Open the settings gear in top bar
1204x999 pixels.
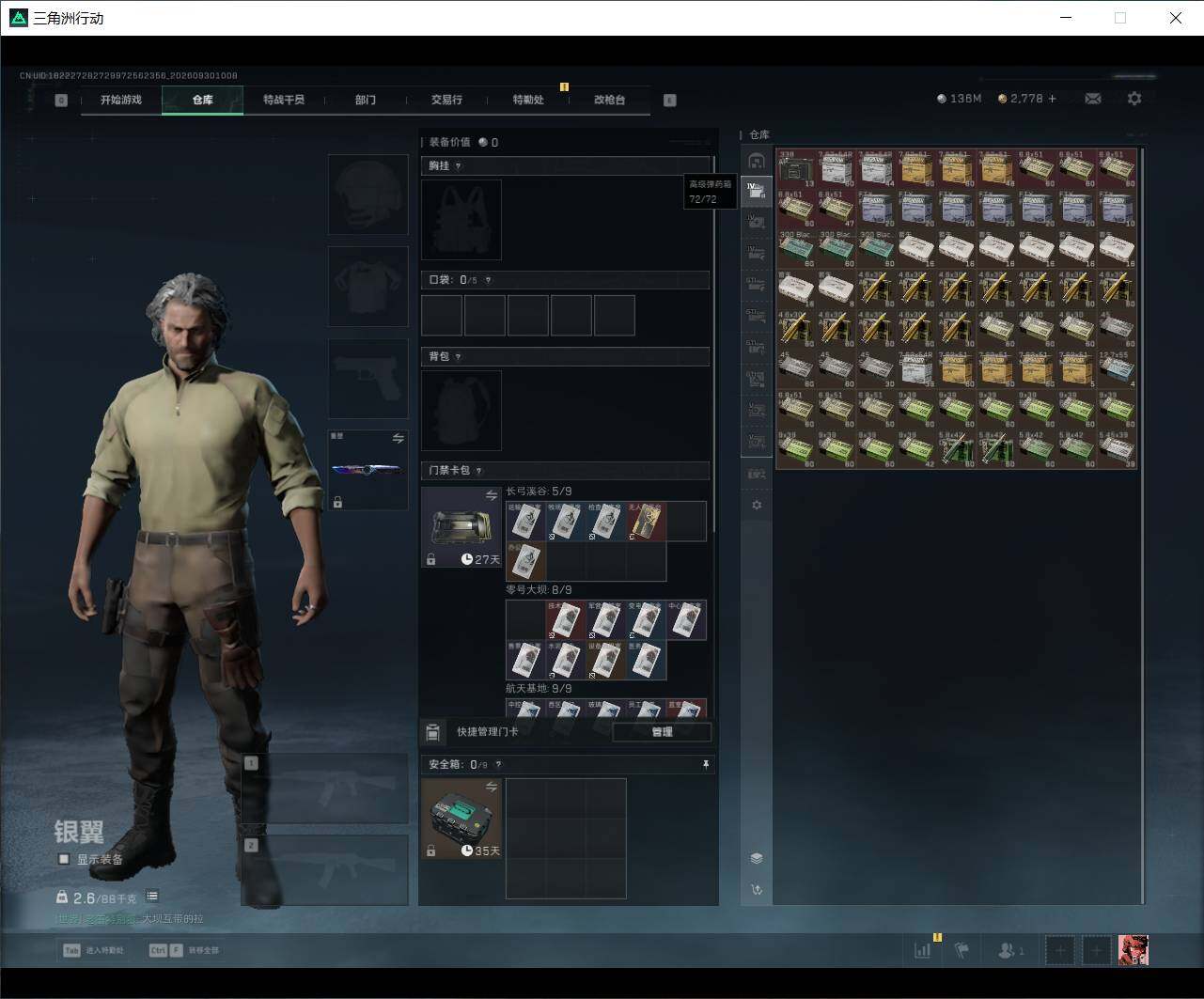(x=1134, y=99)
